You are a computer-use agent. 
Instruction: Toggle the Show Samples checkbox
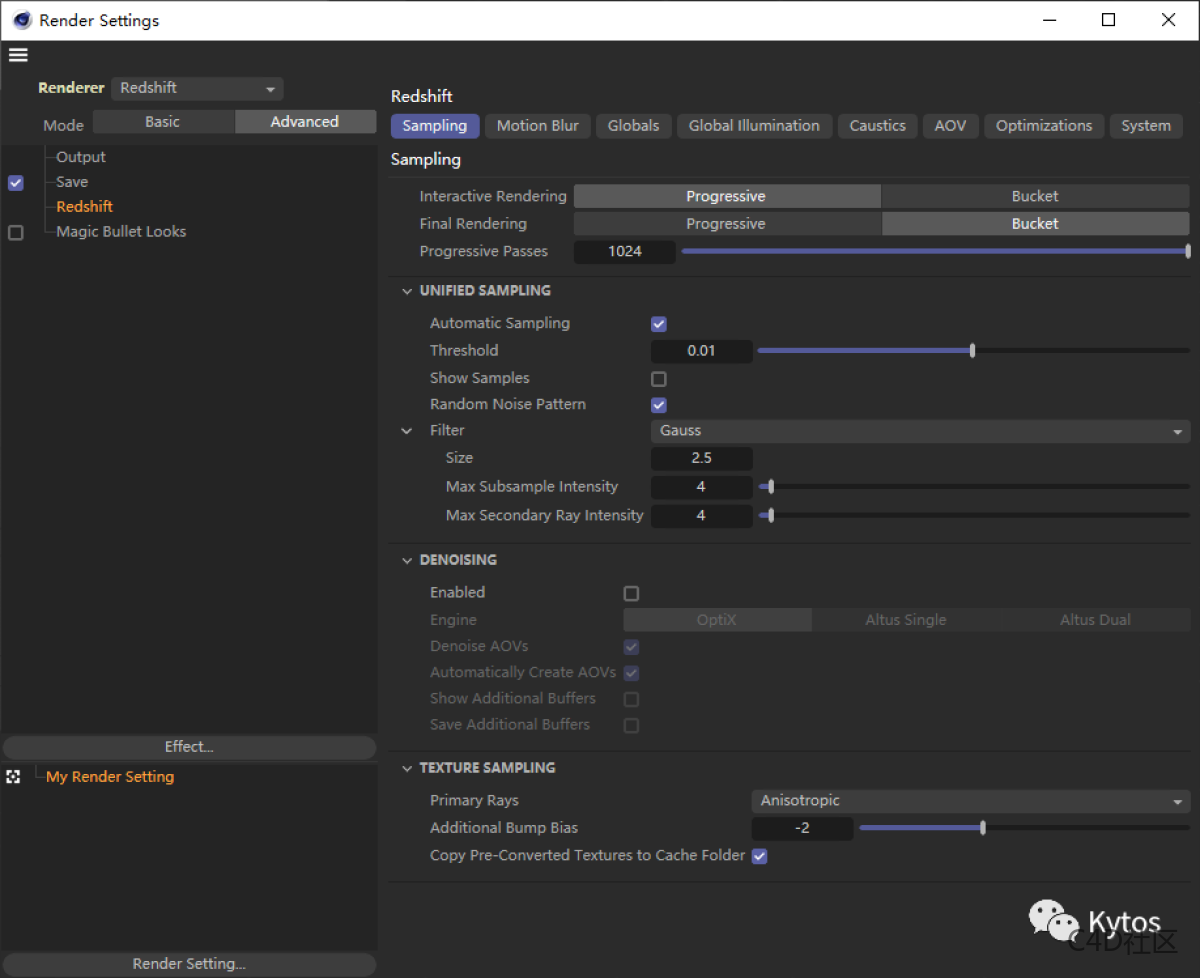coord(658,379)
